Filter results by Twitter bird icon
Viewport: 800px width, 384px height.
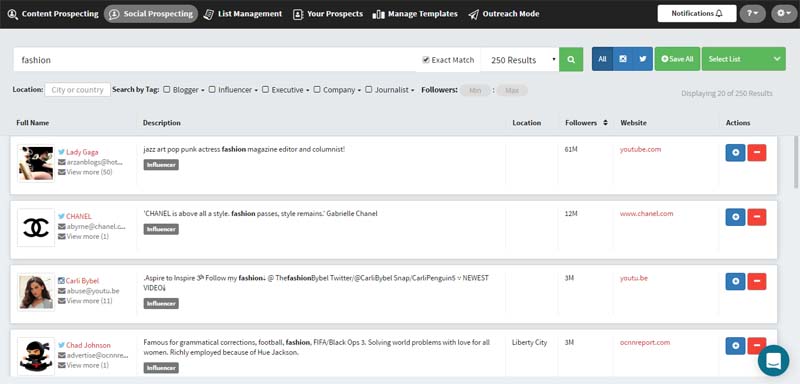coord(643,59)
